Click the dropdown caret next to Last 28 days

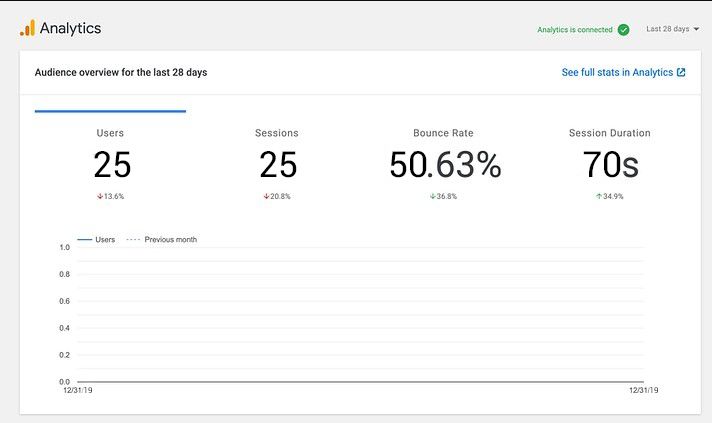coord(696,29)
